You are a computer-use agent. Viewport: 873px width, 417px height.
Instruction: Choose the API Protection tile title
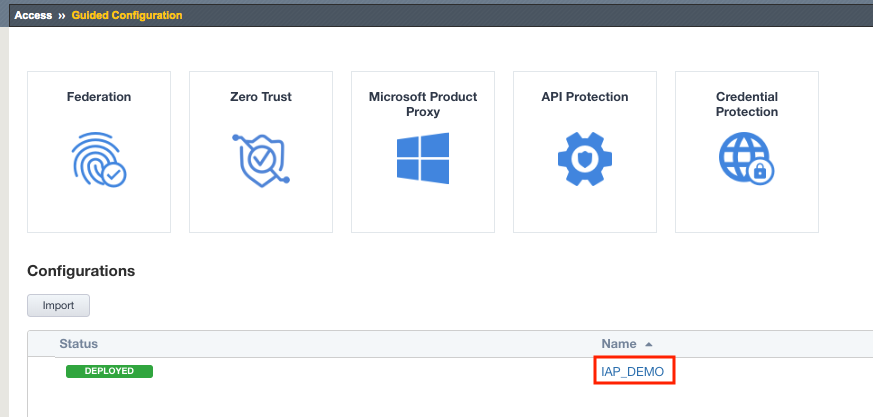(585, 97)
